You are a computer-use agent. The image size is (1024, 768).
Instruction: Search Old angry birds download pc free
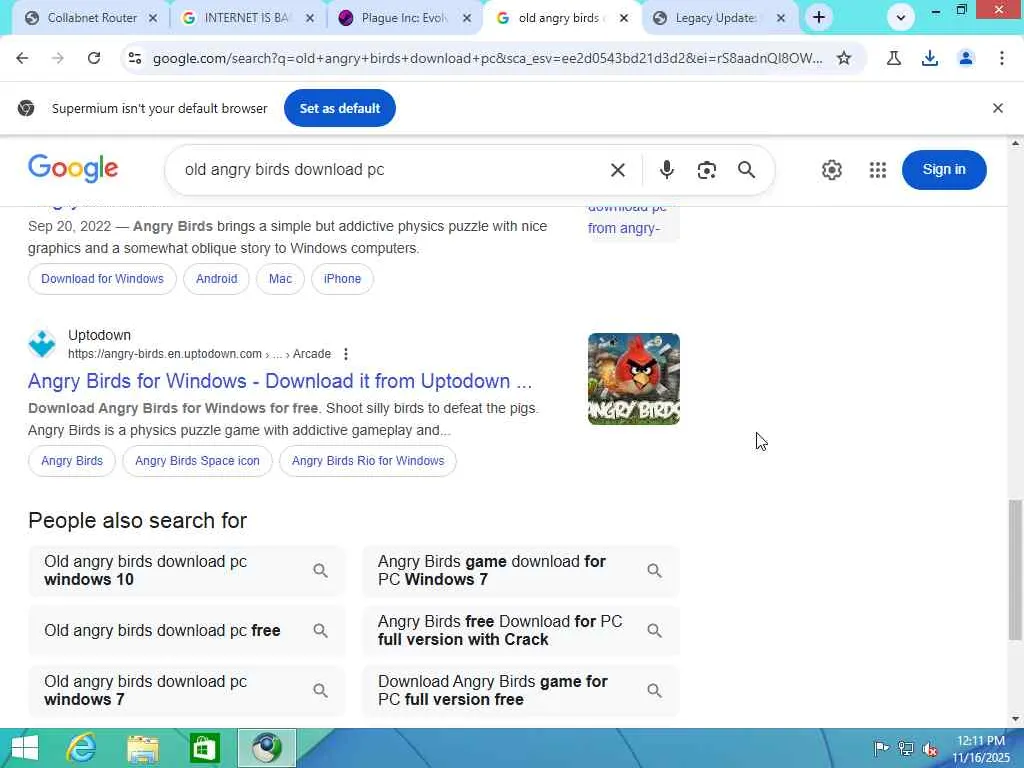point(187,631)
